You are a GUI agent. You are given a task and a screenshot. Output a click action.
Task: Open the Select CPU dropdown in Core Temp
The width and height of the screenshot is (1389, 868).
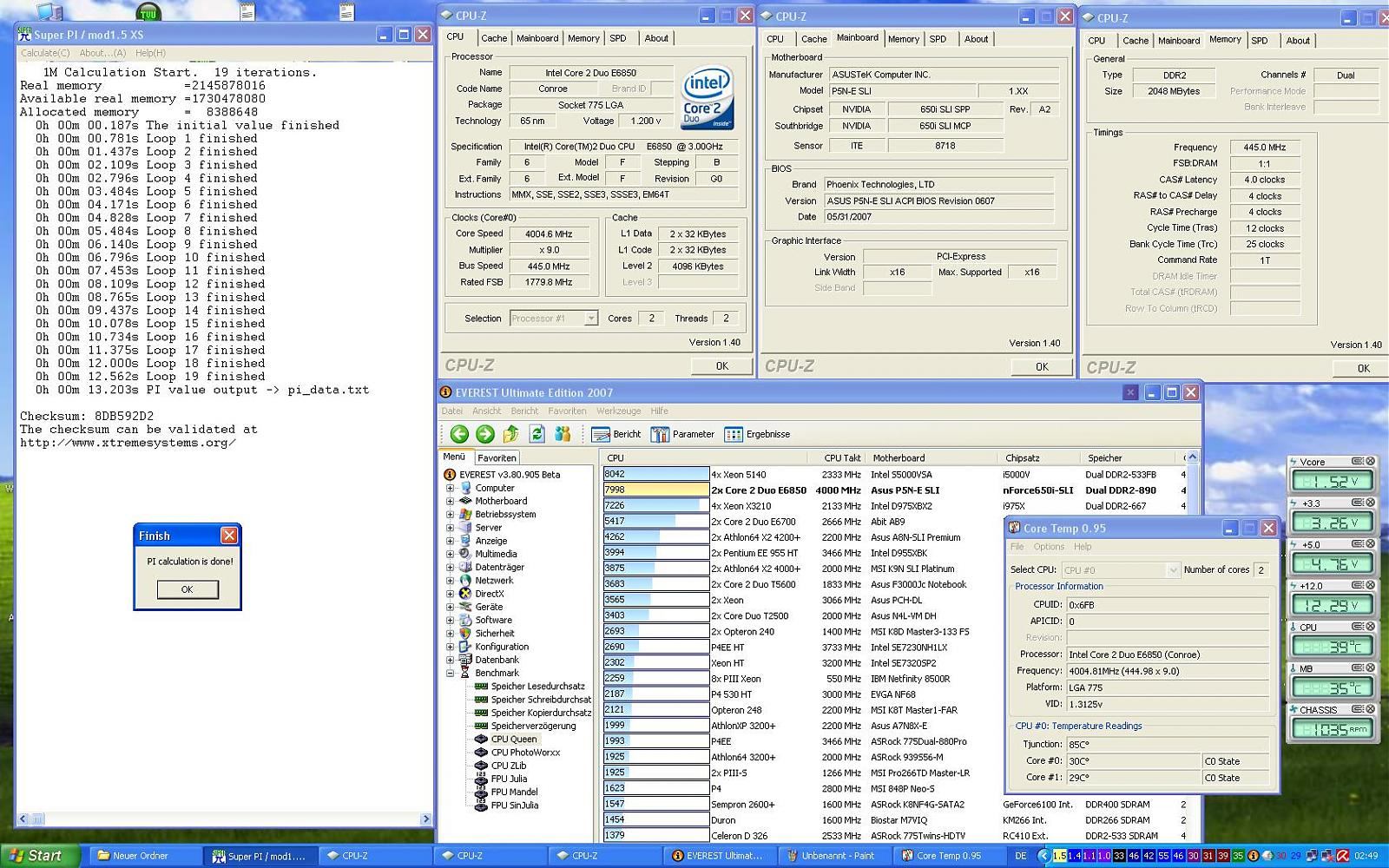pos(1173,570)
